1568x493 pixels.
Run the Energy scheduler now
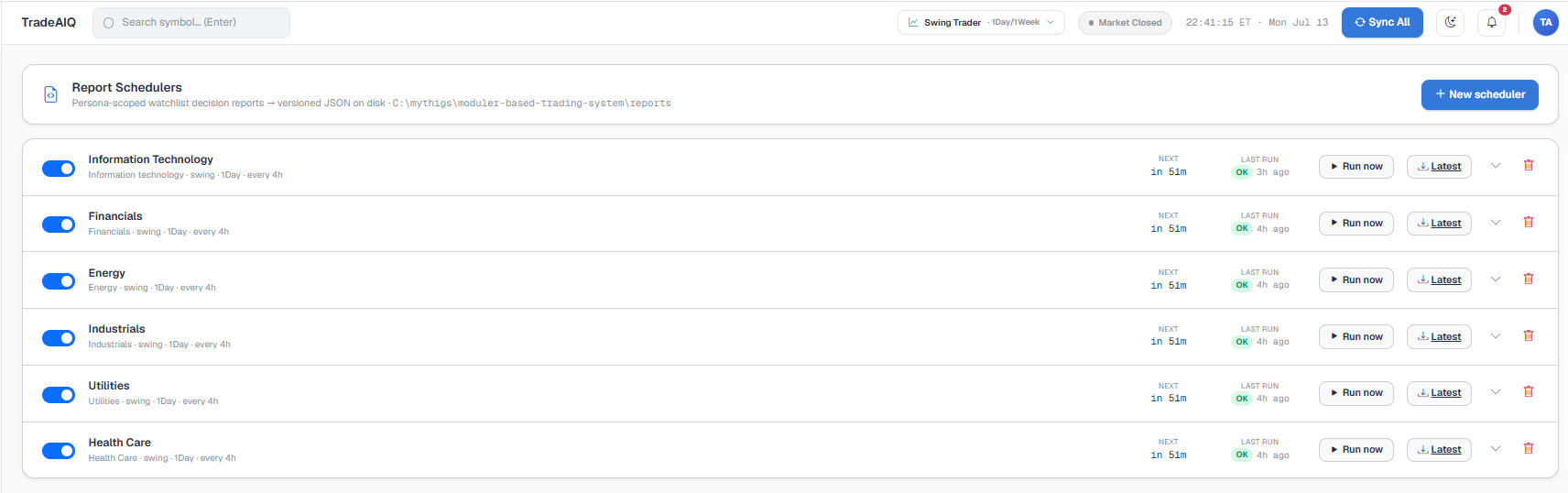[1356, 280]
